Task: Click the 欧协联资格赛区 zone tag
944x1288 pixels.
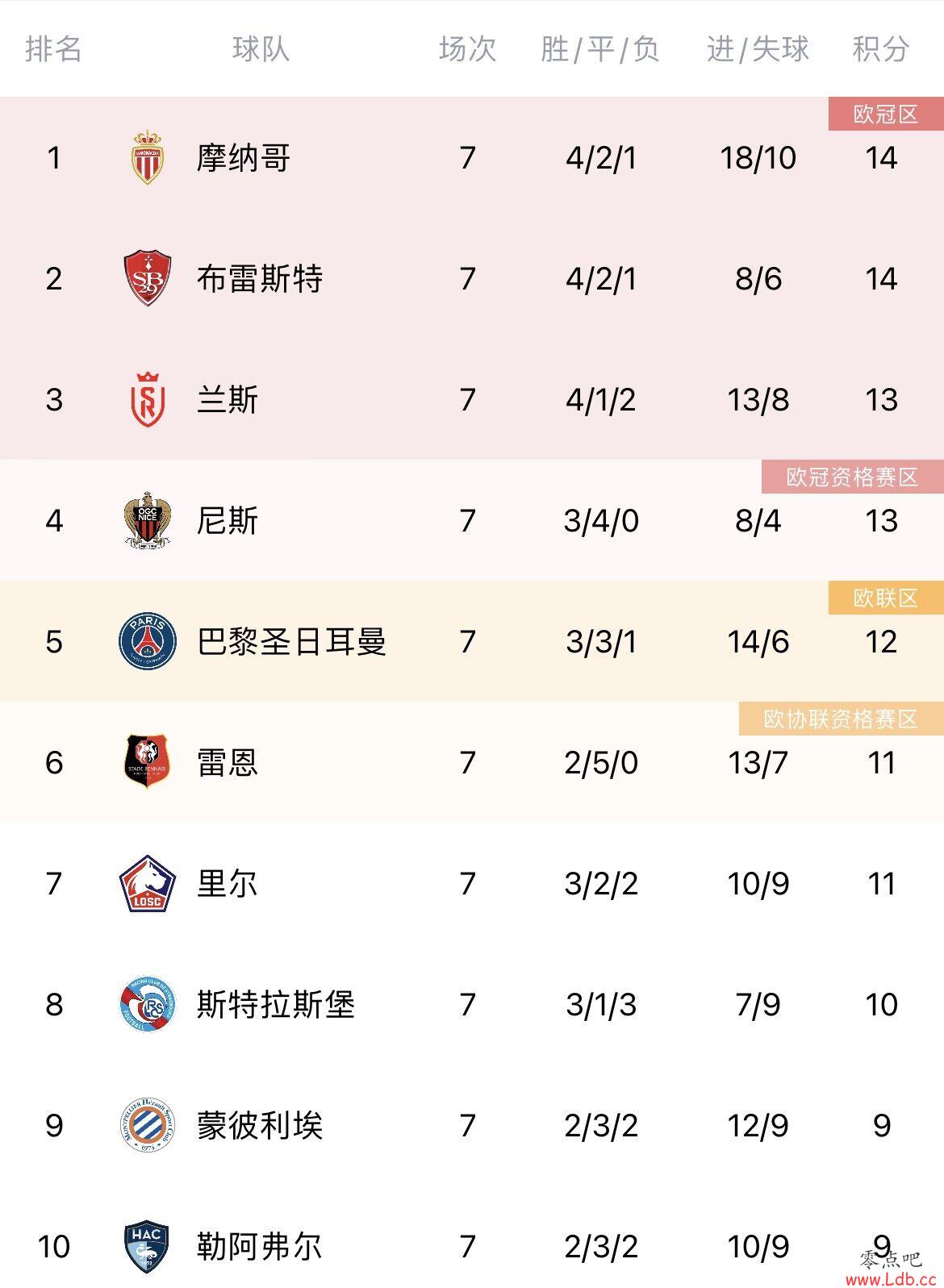Action: (842, 719)
